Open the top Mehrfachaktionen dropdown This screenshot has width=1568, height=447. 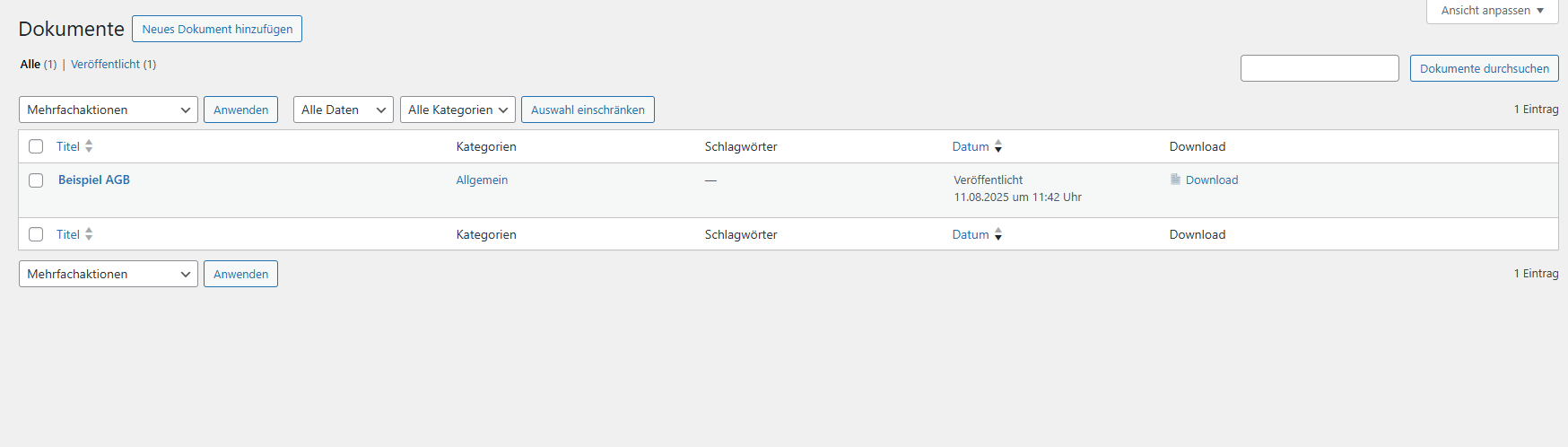tap(108, 110)
